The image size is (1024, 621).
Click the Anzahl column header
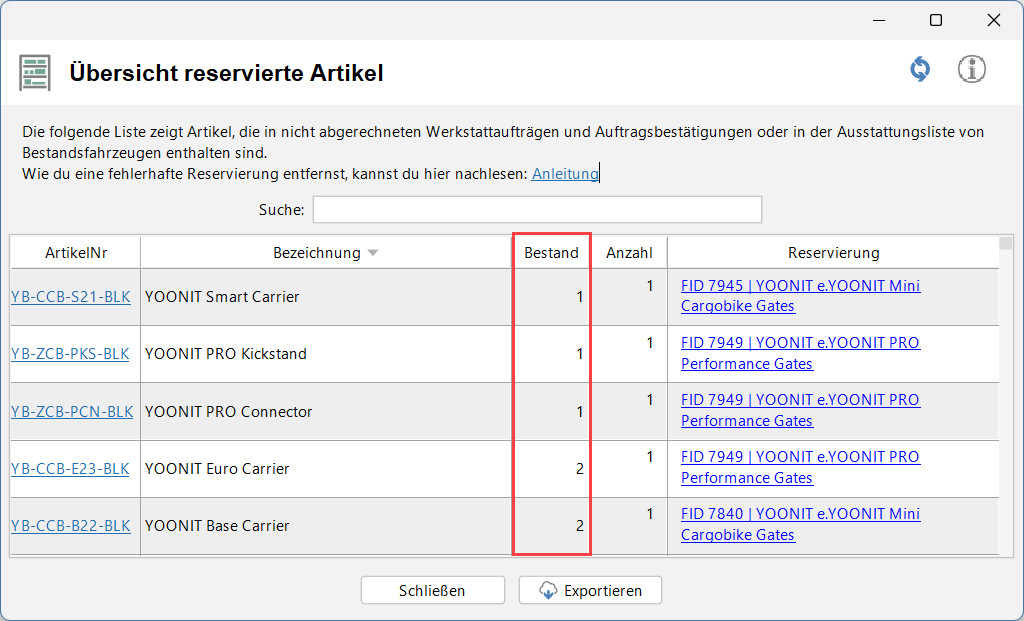[629, 253]
